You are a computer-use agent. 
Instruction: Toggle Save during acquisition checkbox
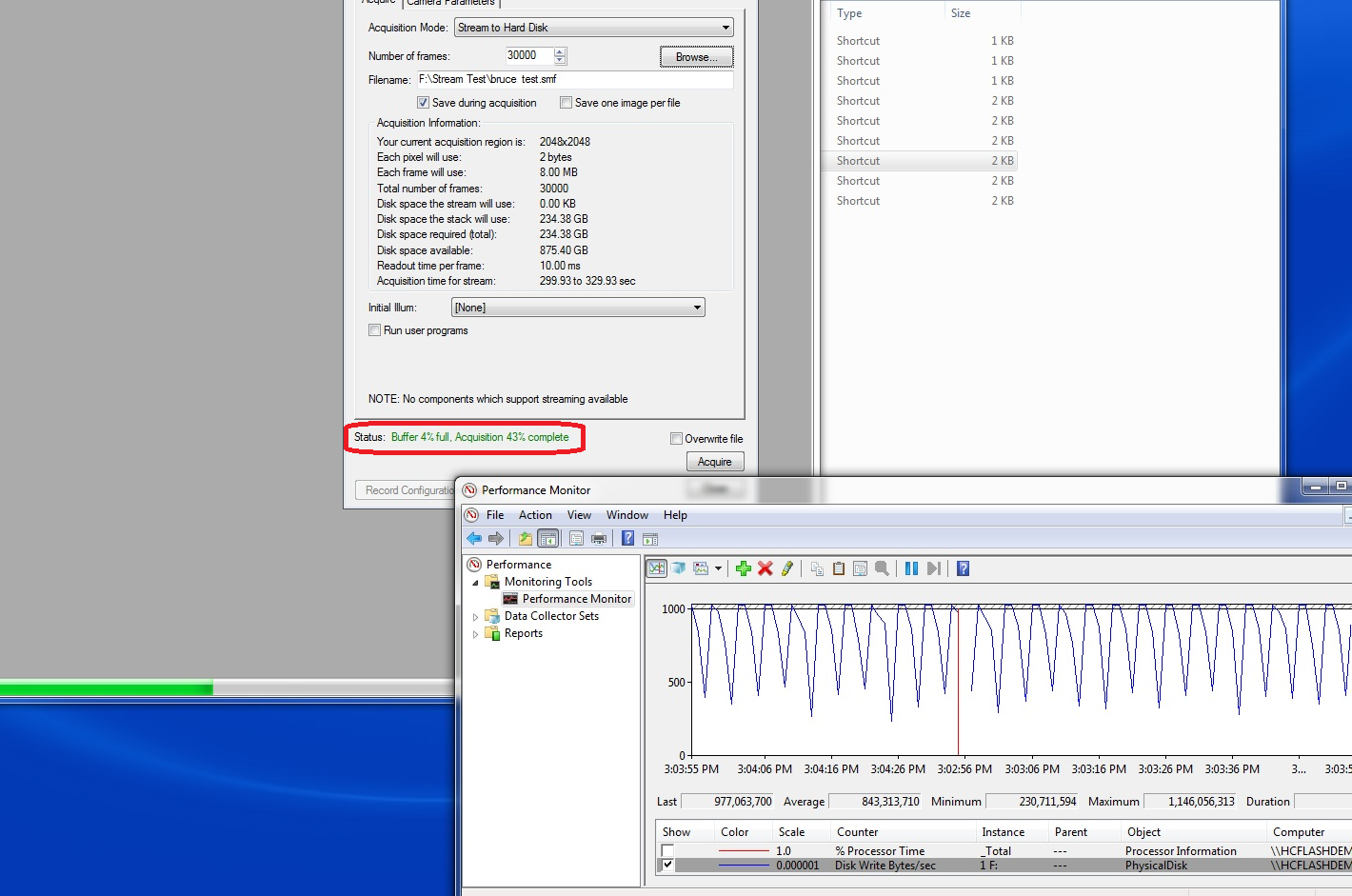point(423,103)
